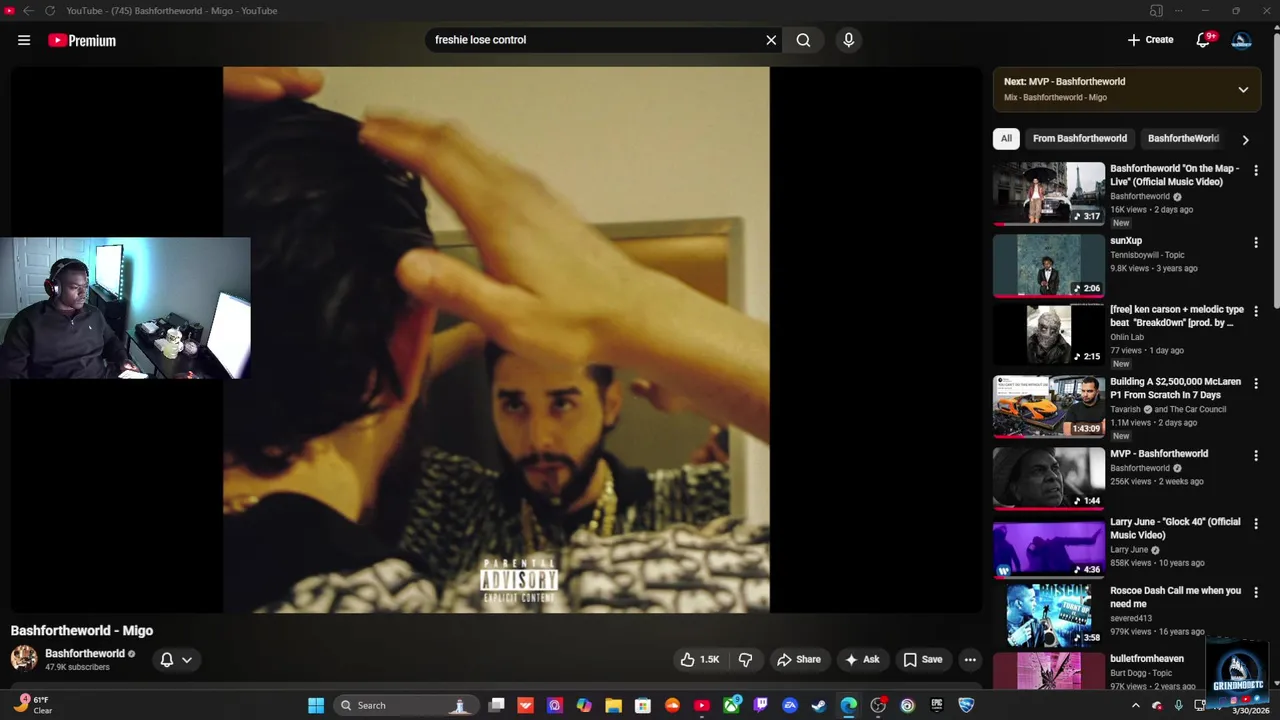Open options menu for McLaren P1 video
The image size is (1280, 720).
coord(1256,383)
